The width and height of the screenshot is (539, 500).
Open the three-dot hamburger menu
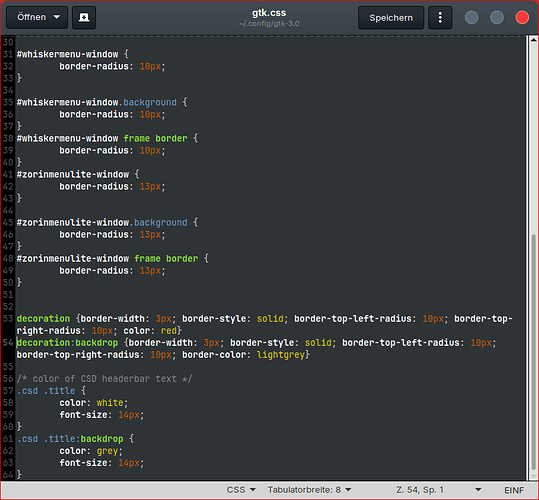click(440, 18)
